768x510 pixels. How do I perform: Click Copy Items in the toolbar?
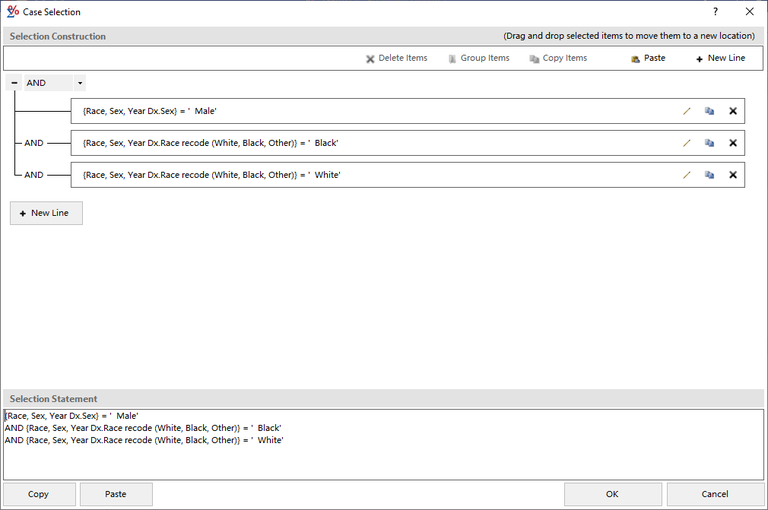tap(558, 58)
